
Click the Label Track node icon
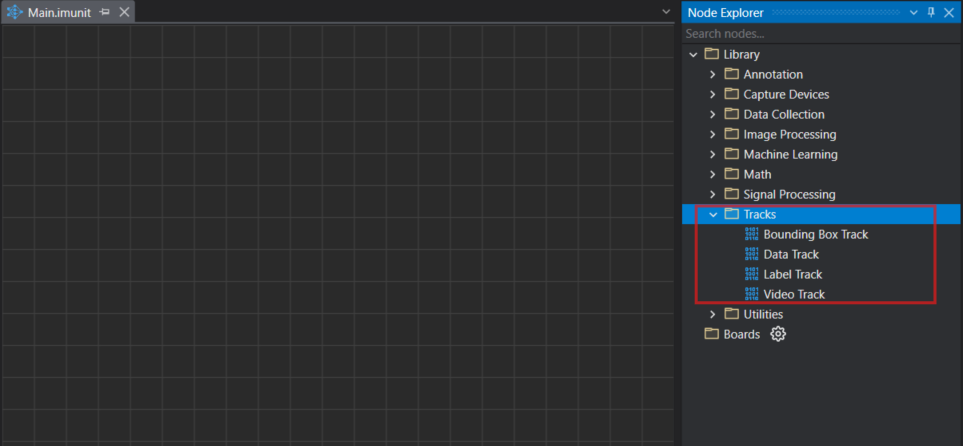click(752, 274)
